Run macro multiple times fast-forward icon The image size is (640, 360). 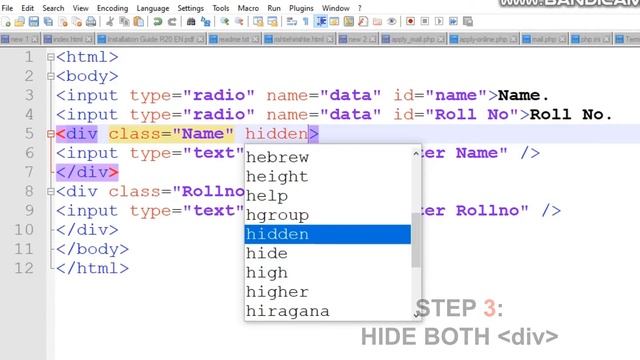point(453,21)
